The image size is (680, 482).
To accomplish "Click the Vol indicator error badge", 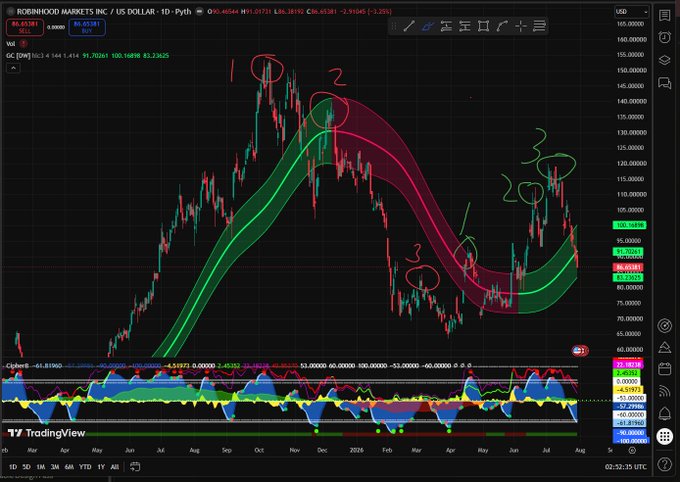I will click(x=23, y=44).
